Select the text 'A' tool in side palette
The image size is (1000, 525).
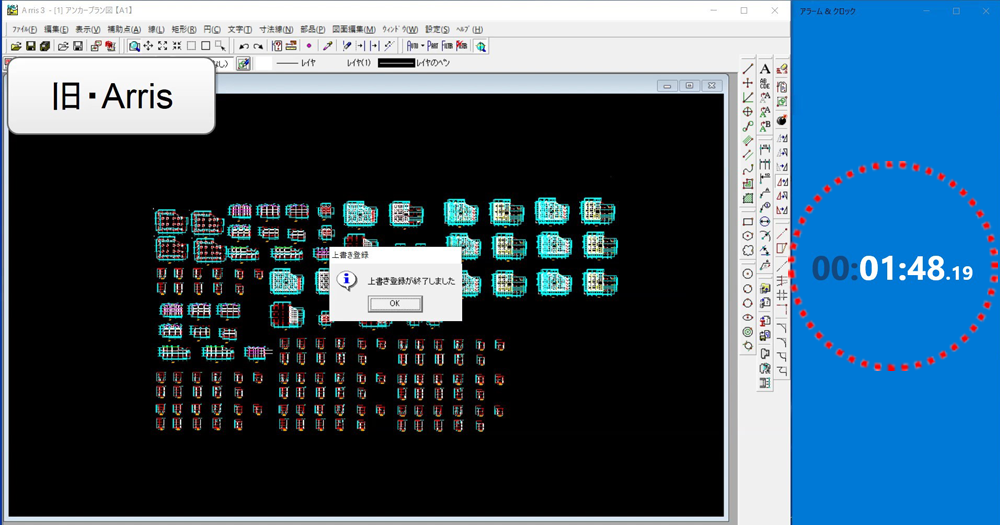765,69
